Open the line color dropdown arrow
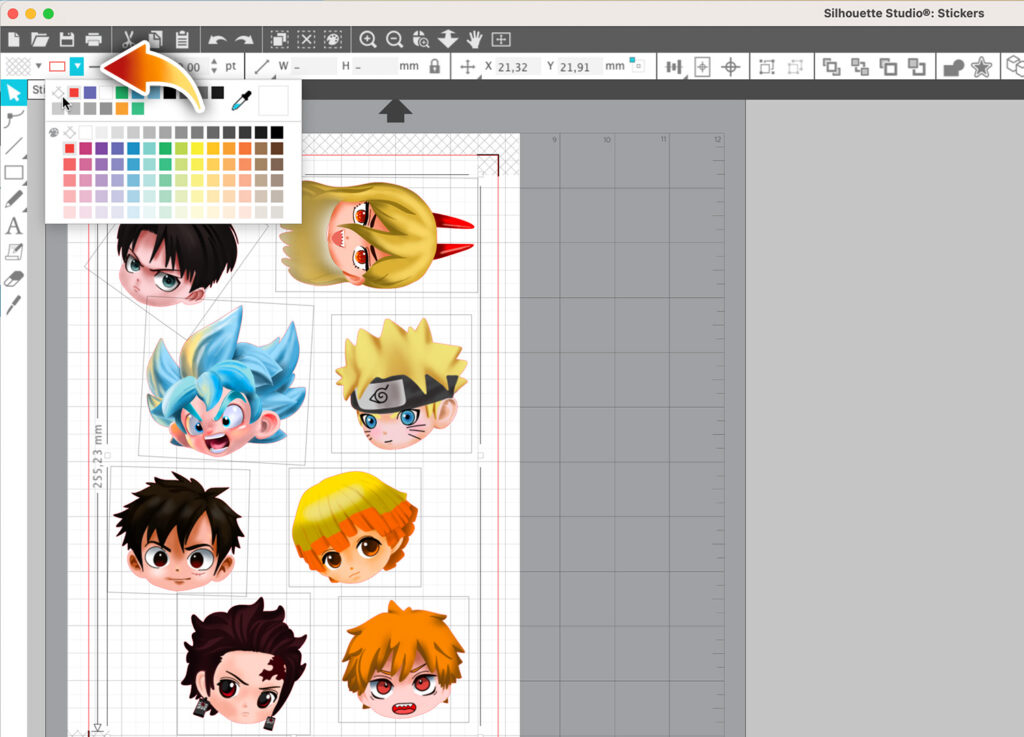Viewport: 1024px width, 737px height. [x=77, y=67]
